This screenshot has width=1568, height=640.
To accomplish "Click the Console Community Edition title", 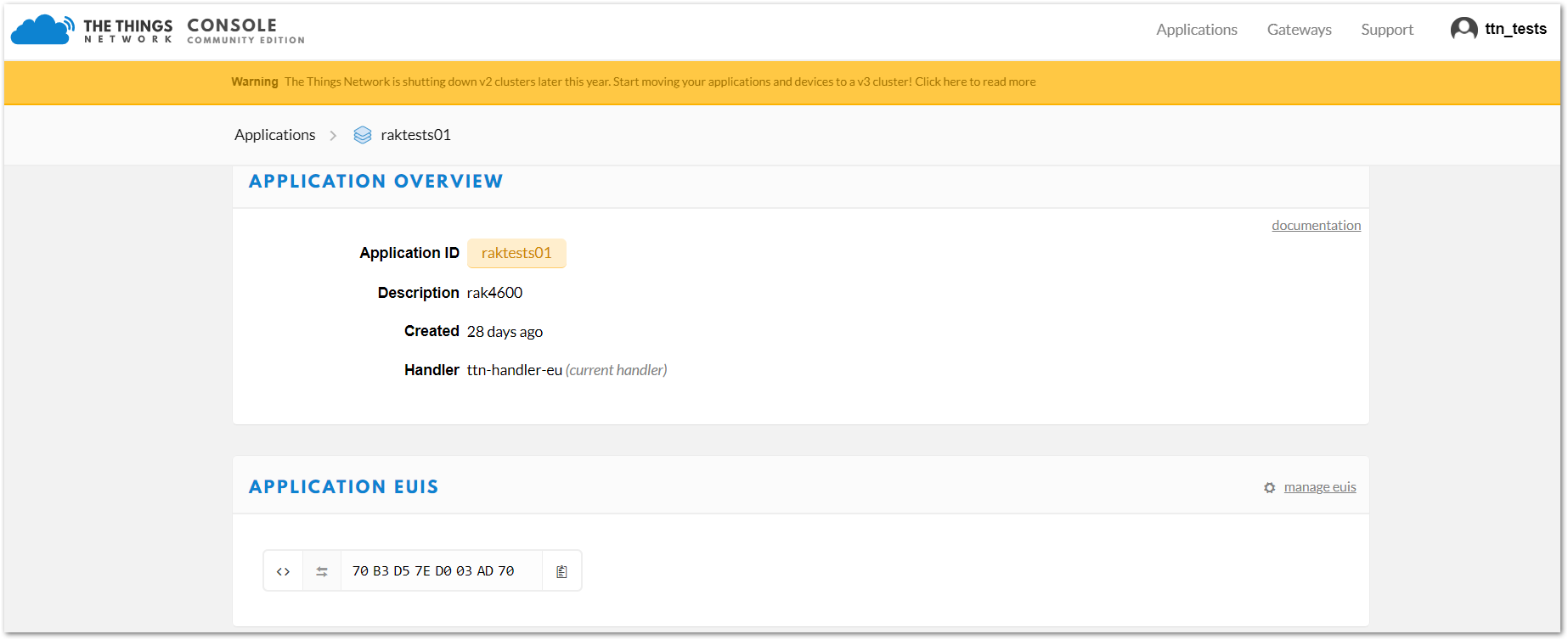I will 245,31.
